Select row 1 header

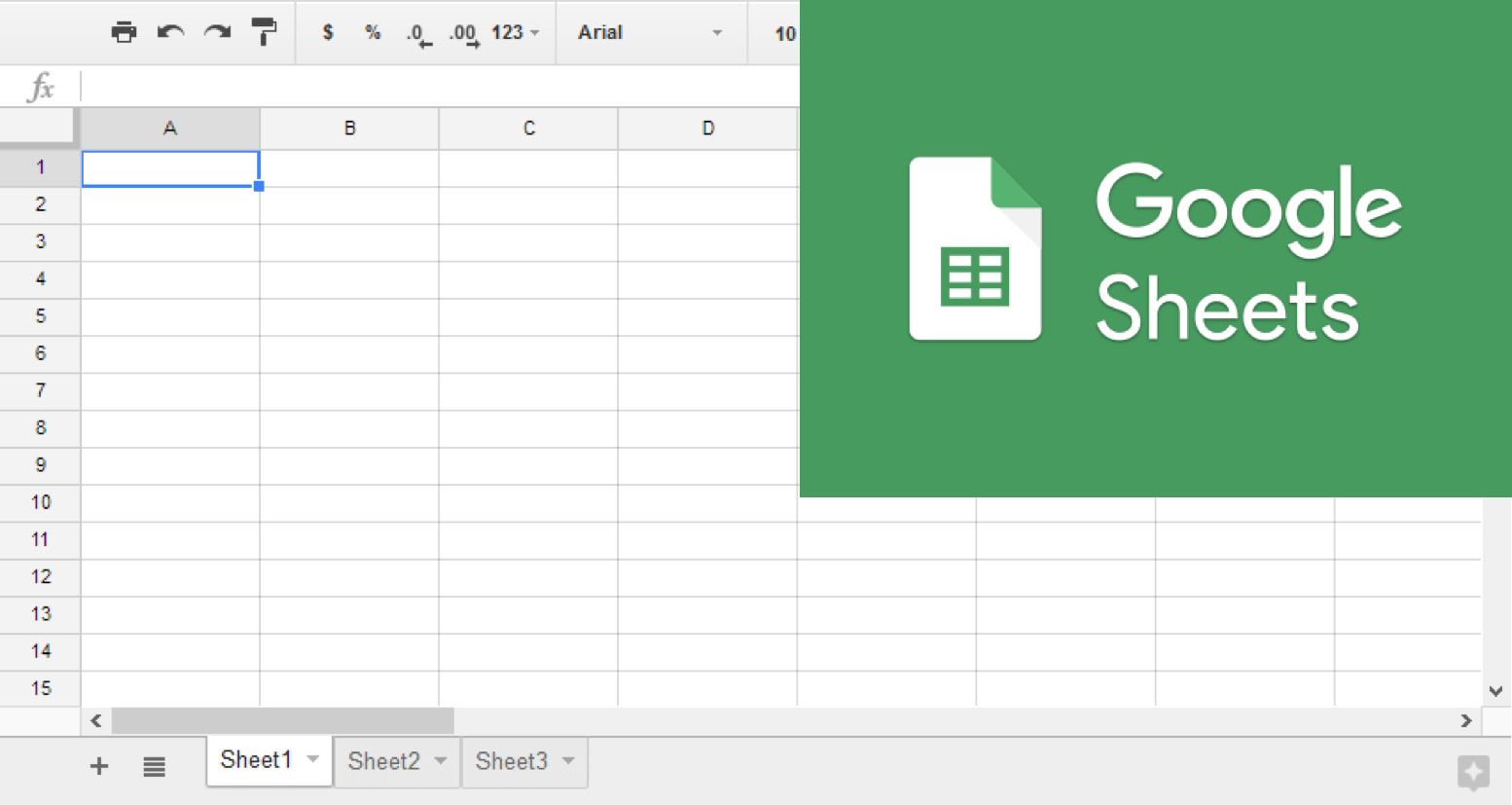tap(40, 167)
